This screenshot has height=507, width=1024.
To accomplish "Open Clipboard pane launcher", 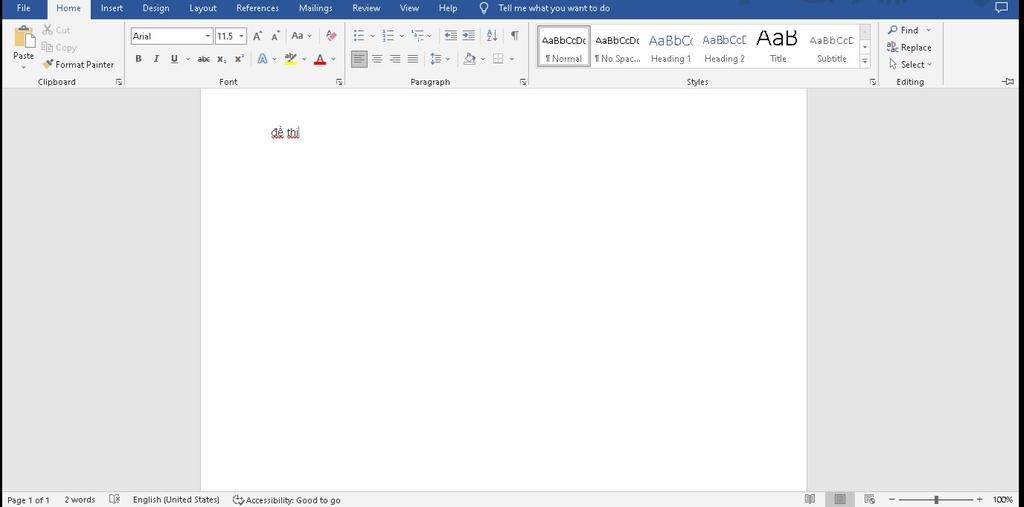I will pyautogui.click(x=119, y=82).
